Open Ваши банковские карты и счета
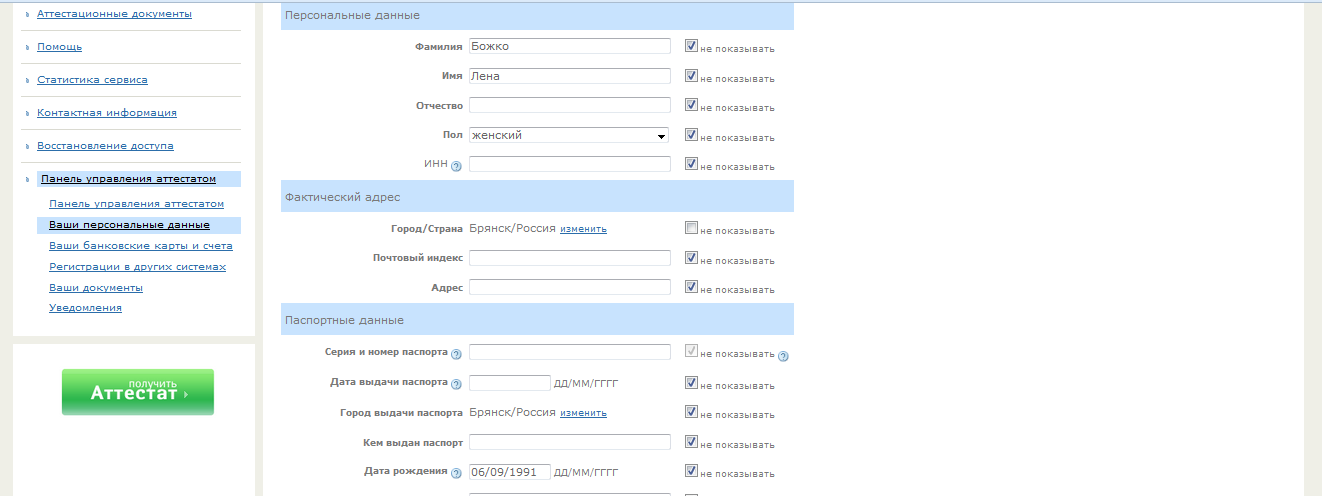1322x496 pixels. click(x=141, y=246)
